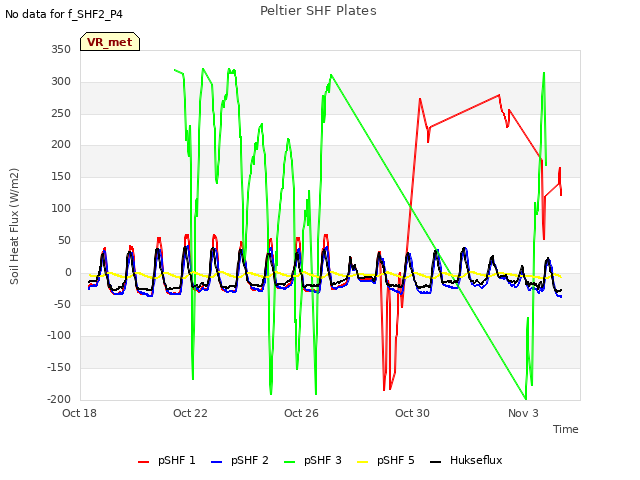Click the -100 y-axis tick label
640x480 pixels.
click(59, 336)
